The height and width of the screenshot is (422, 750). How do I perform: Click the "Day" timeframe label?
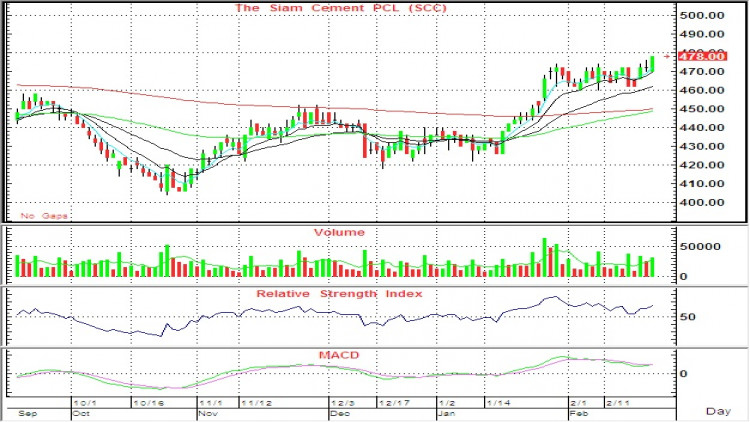coord(718,411)
